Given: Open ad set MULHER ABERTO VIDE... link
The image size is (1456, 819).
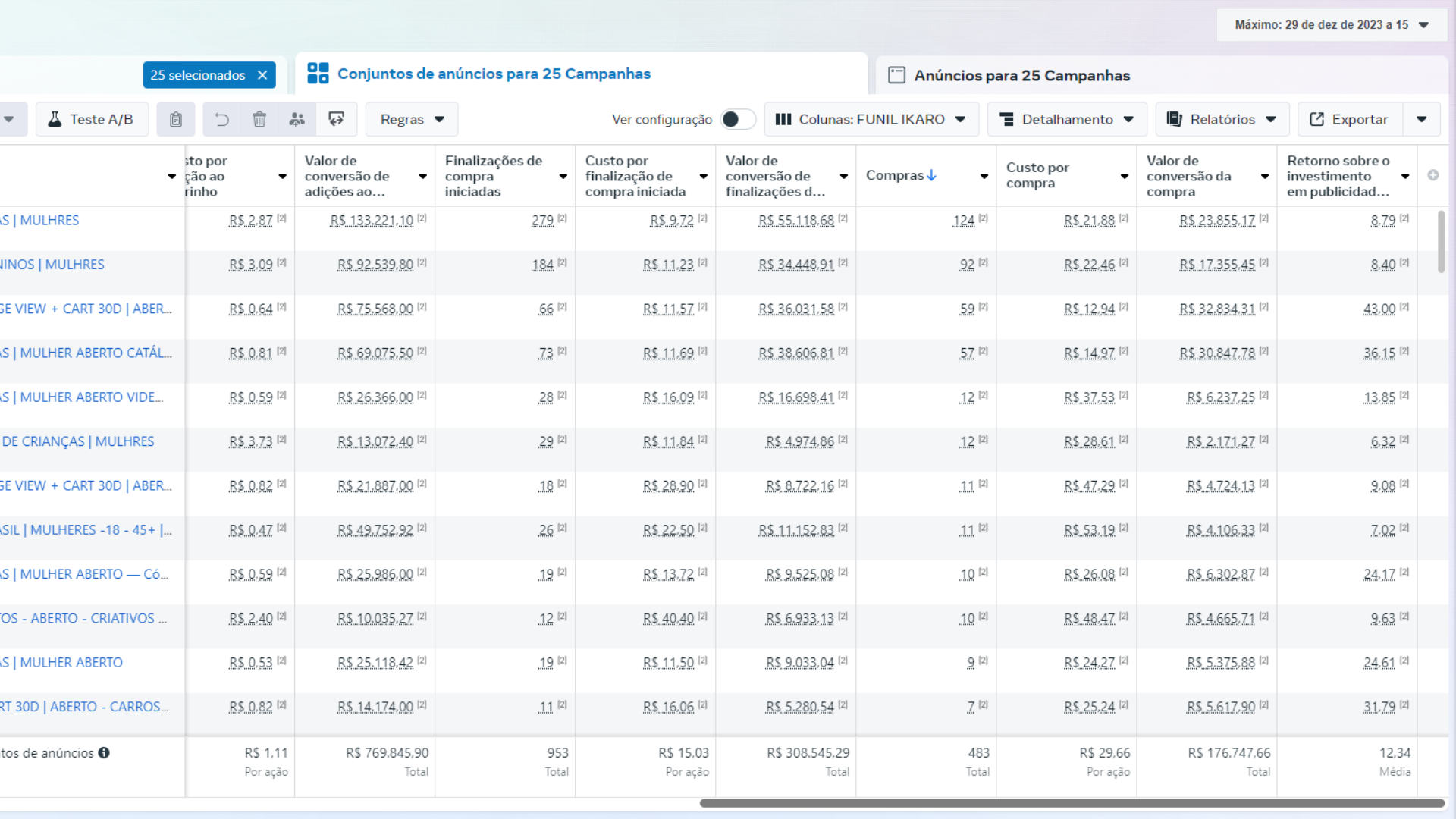Looking at the screenshot, I should click(x=82, y=397).
